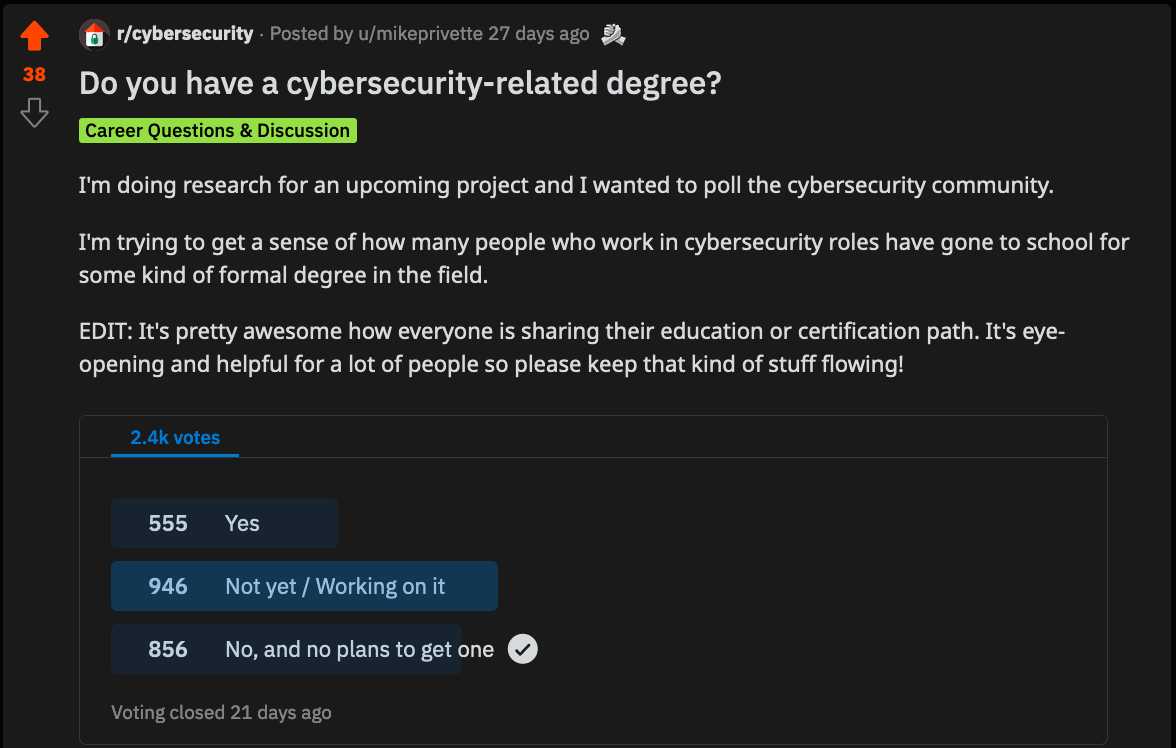The image size is (1176, 748).
Task: Downvote the cybersecurity degree post
Action: [x=34, y=112]
